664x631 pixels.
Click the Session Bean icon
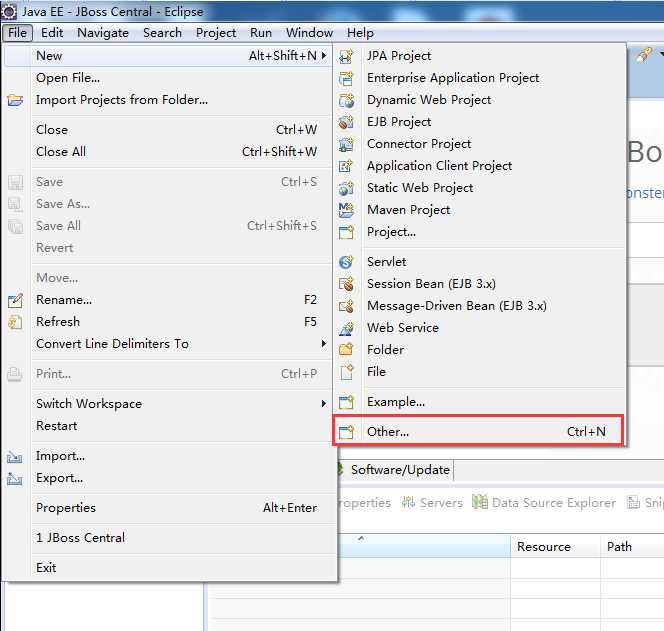[346, 284]
